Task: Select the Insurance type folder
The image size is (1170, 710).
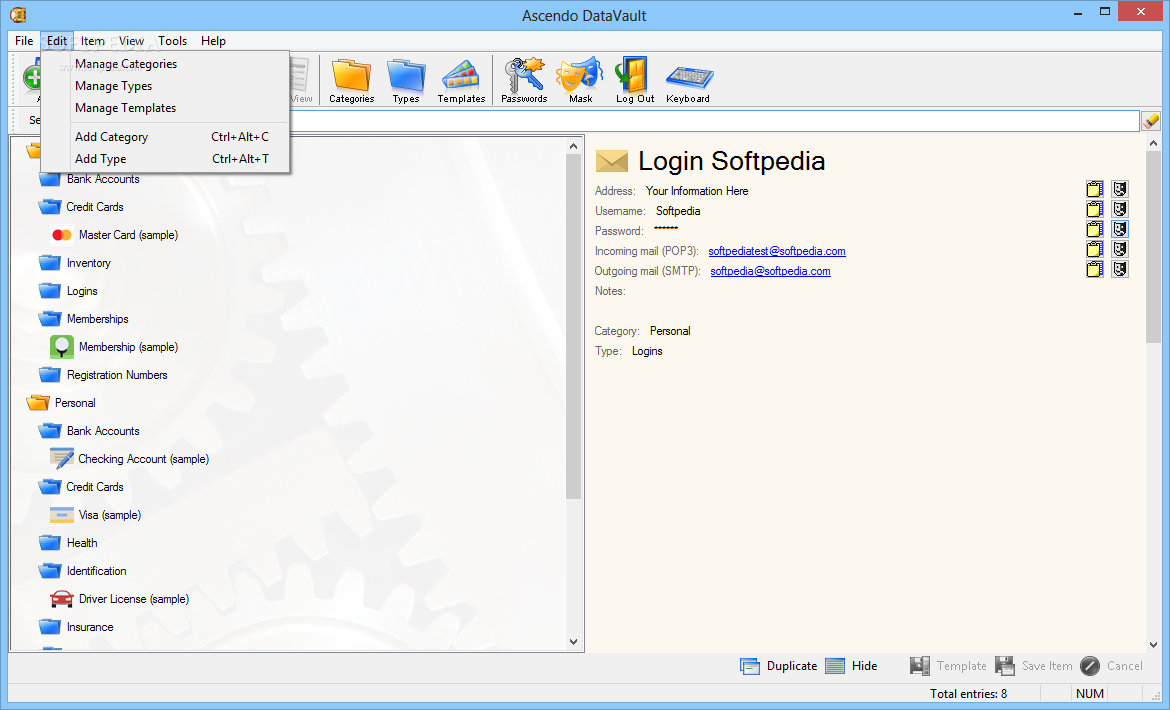Action: click(x=76, y=627)
